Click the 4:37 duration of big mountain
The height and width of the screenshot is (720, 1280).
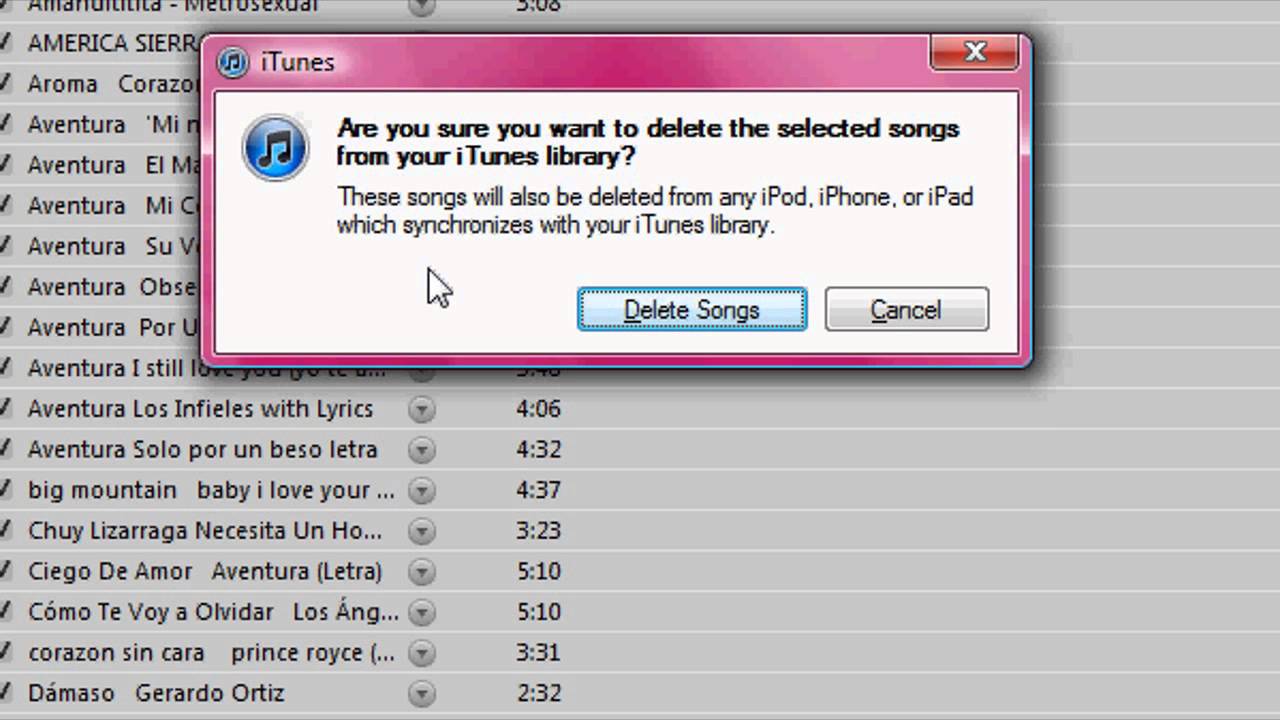point(538,491)
